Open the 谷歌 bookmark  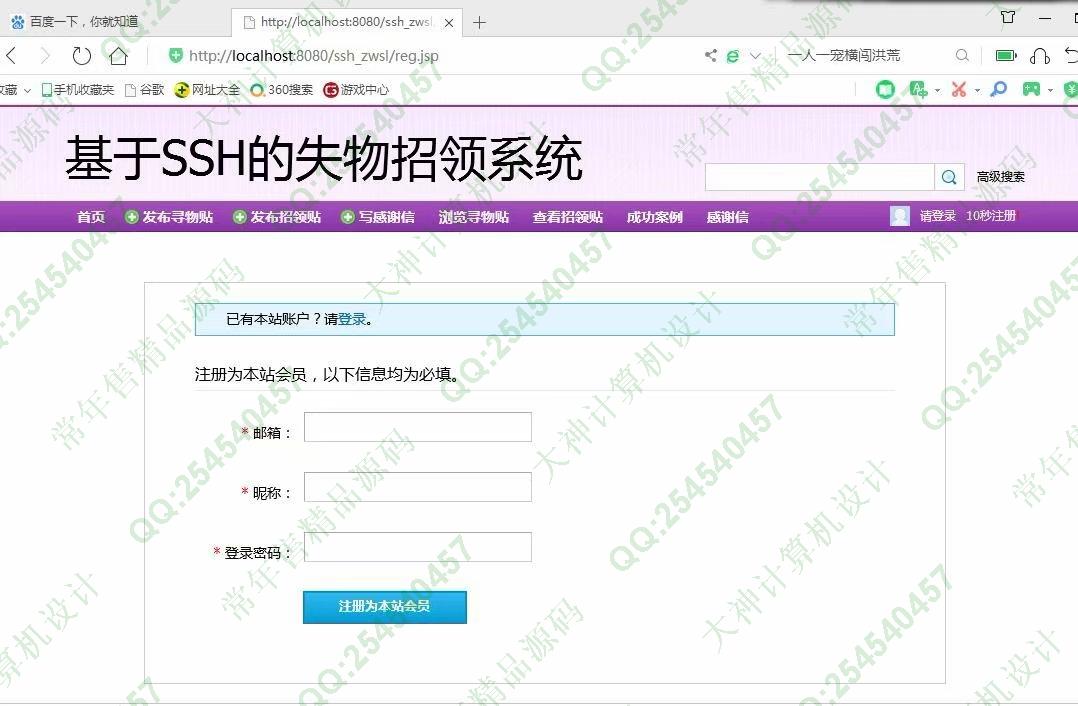pyautogui.click(x=144, y=89)
